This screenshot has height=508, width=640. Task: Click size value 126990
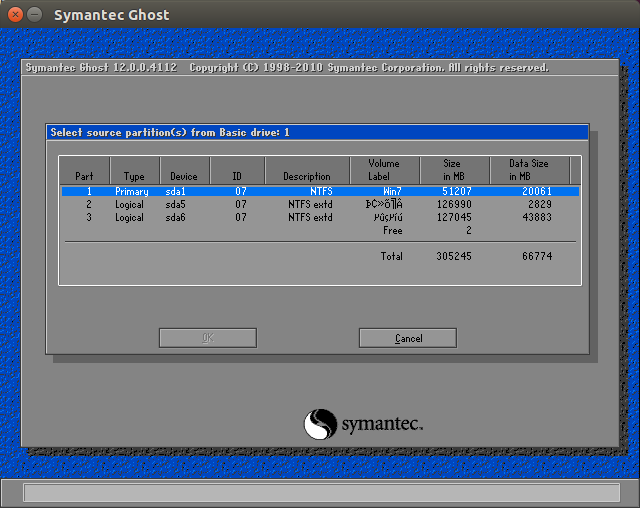point(454,204)
